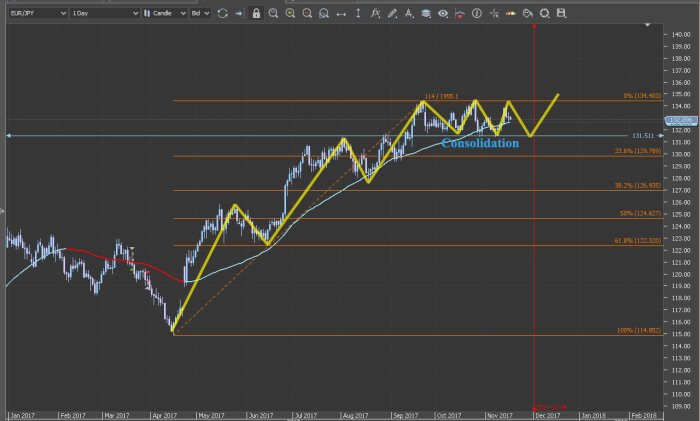Click the 23.6% (129.789) Fibonacci label

click(638, 151)
